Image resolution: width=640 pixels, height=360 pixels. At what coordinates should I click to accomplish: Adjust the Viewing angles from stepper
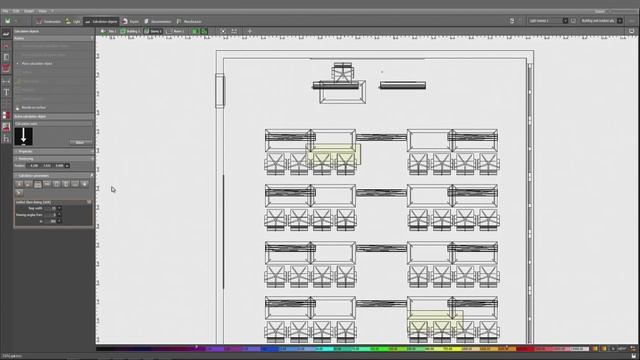pos(59,215)
